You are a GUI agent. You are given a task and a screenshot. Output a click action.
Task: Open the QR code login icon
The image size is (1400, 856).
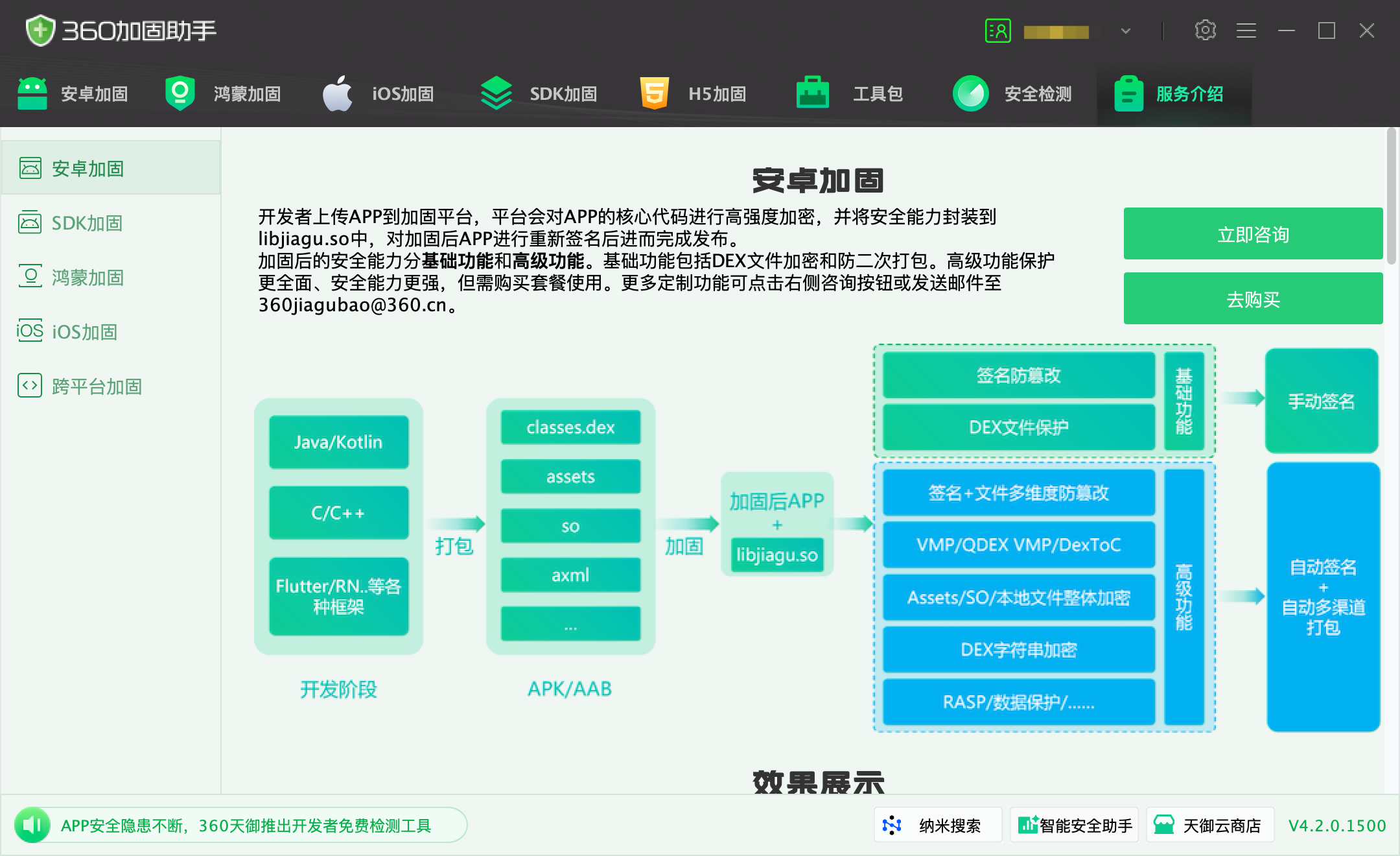point(997,30)
